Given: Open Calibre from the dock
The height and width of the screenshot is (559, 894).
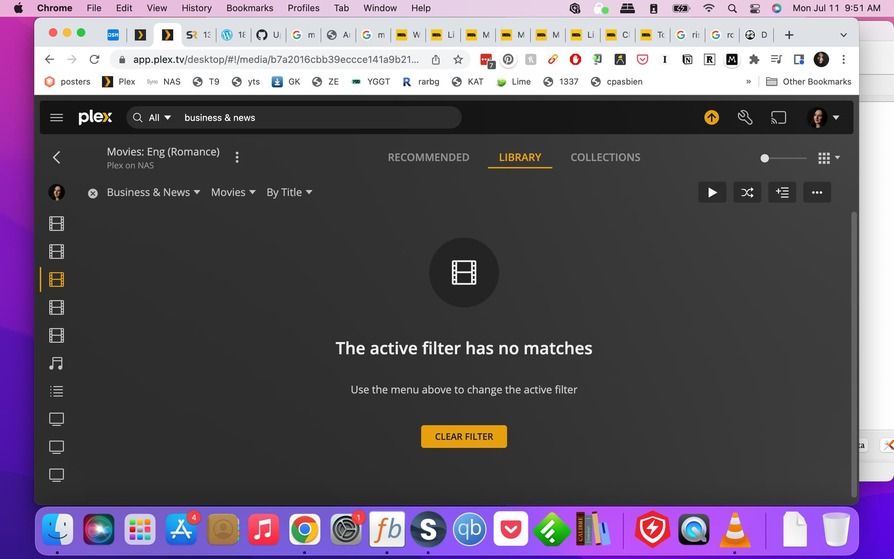Looking at the screenshot, I should pos(593,530).
